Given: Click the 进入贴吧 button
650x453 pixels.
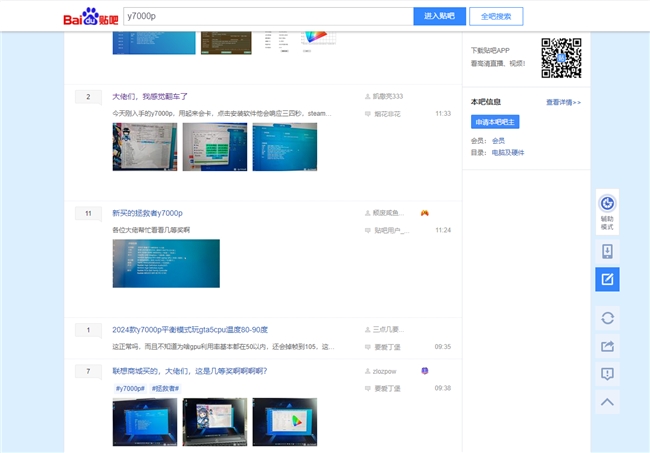Looking at the screenshot, I should (439, 16).
